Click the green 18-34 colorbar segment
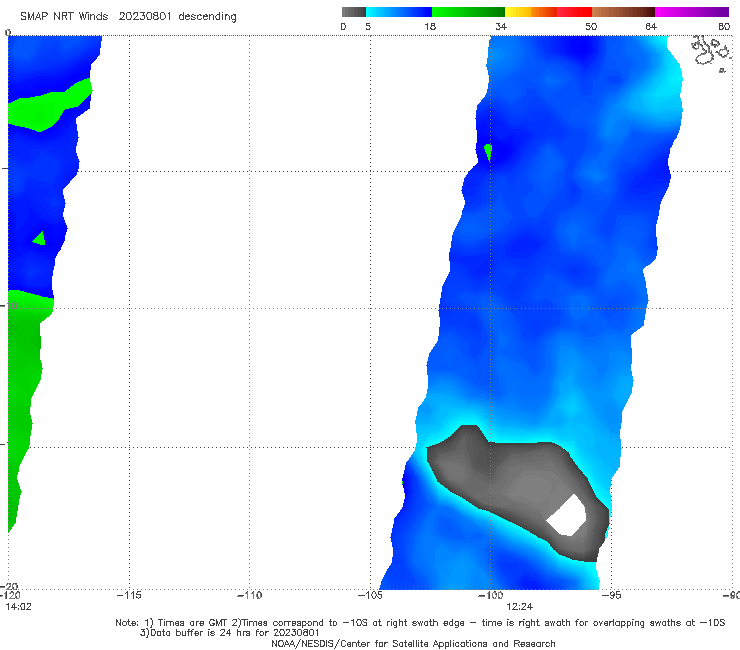This screenshot has height=650, width=740. (468, 12)
